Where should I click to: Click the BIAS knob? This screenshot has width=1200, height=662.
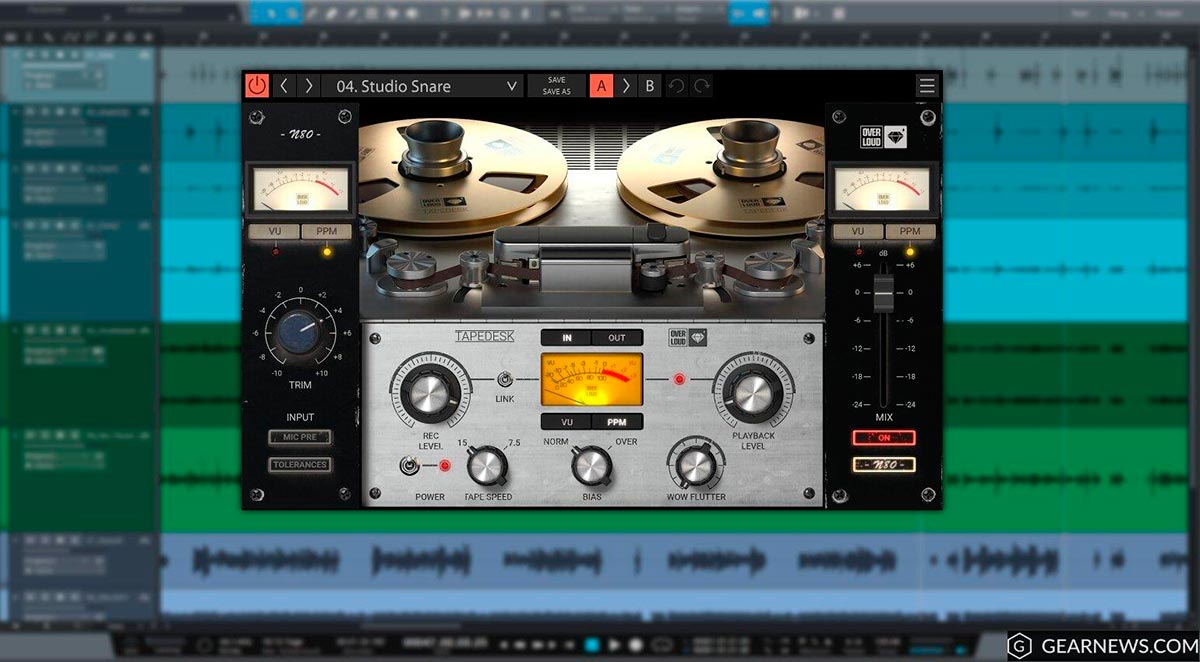(x=592, y=464)
